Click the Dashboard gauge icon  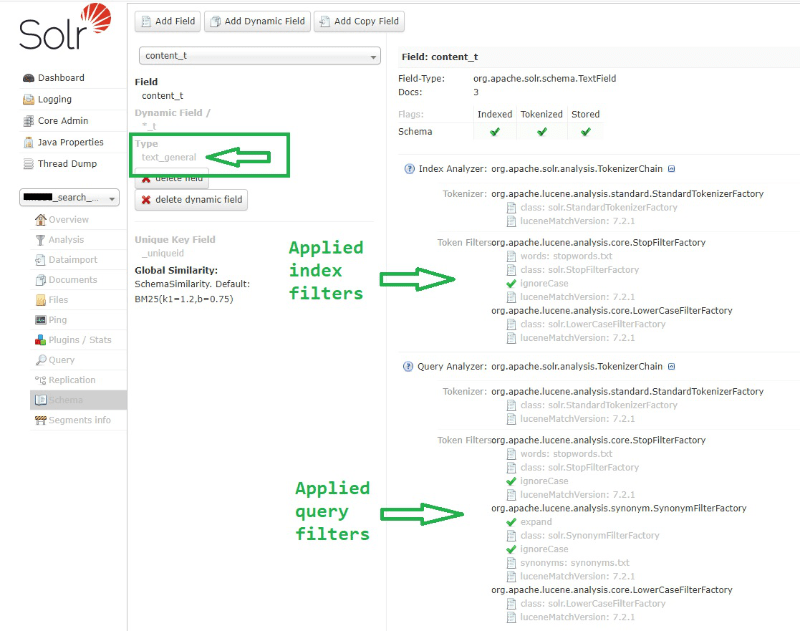pos(29,78)
